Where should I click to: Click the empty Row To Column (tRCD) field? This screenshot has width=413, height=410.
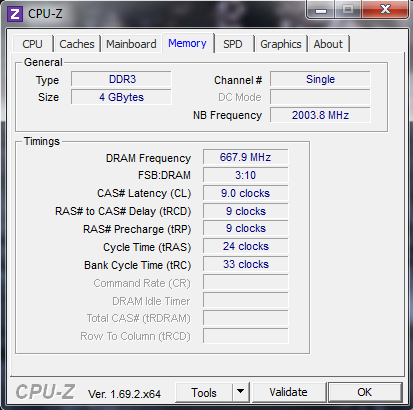[245, 336]
